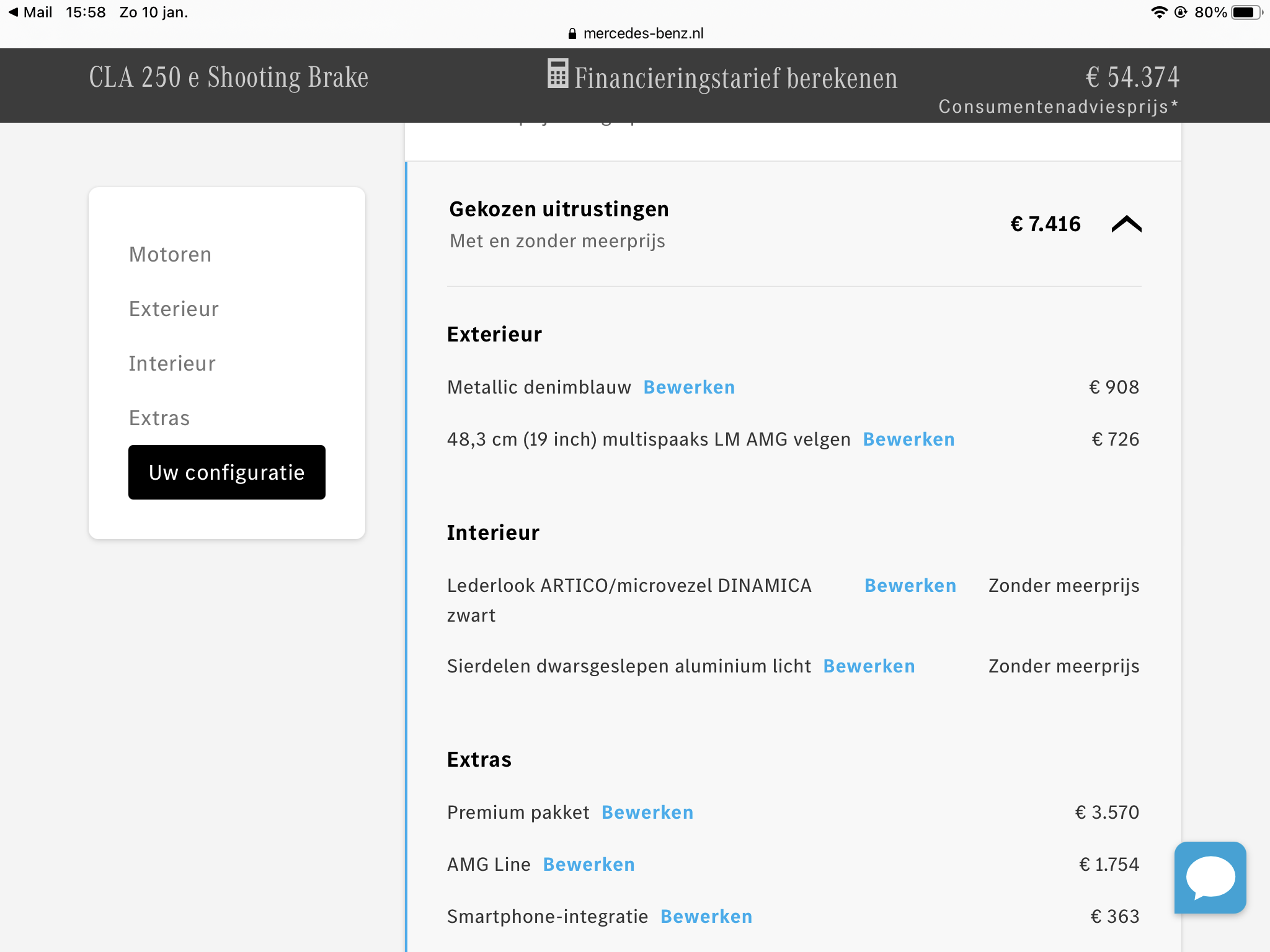Edit Sierdelen aluminium licht via Bewerken
This screenshot has height=952, width=1270.
(x=869, y=666)
